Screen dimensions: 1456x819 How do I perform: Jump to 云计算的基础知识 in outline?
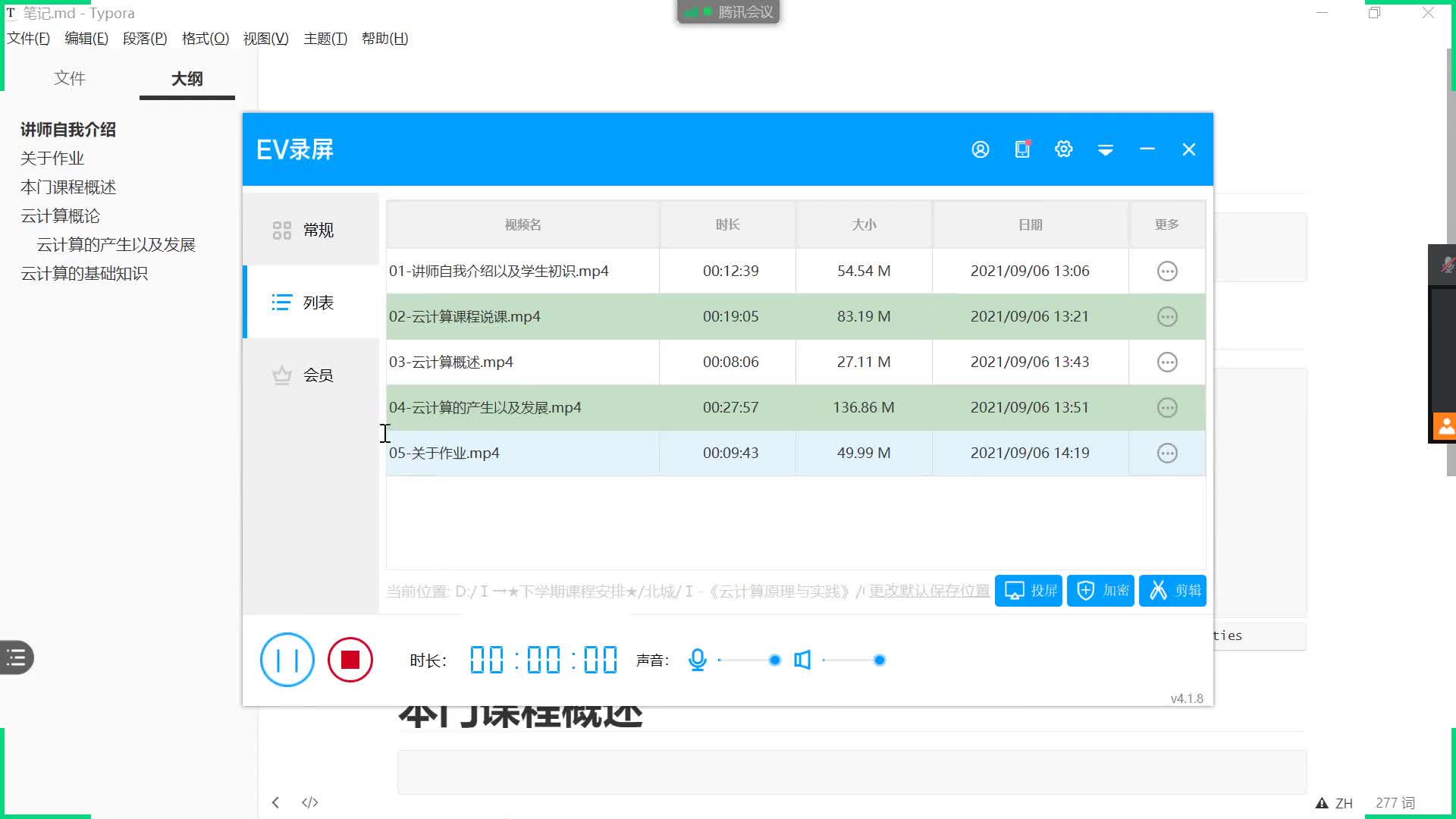(x=84, y=274)
